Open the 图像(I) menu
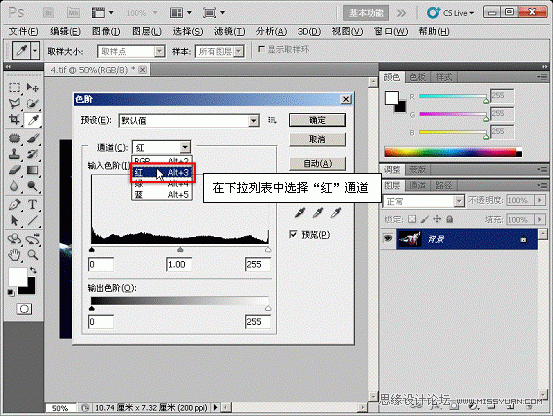Viewport: 553px width, 416px height. coord(106,31)
